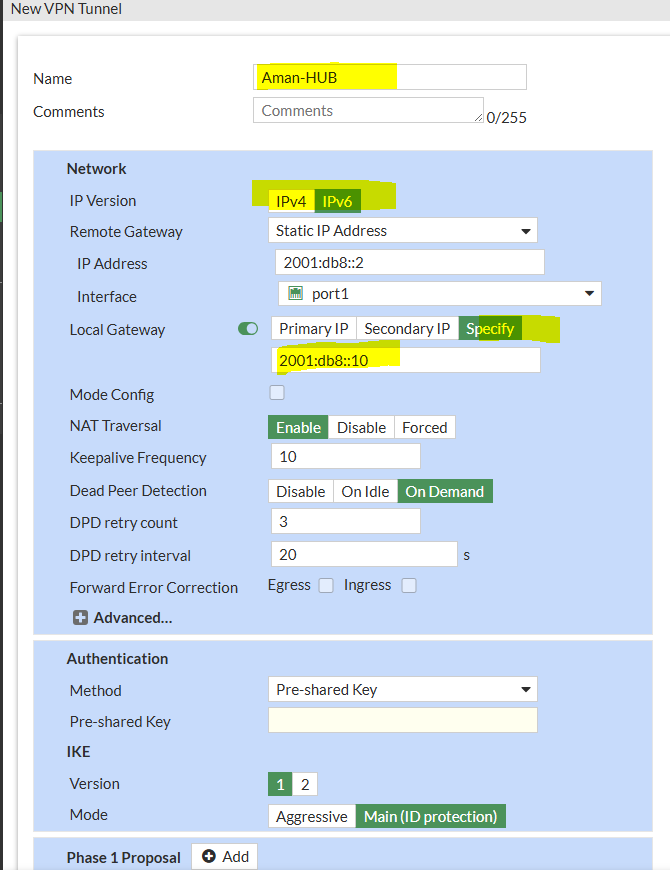Set NAT Traversal to Forced
This screenshot has height=870, width=670.
pos(424,427)
